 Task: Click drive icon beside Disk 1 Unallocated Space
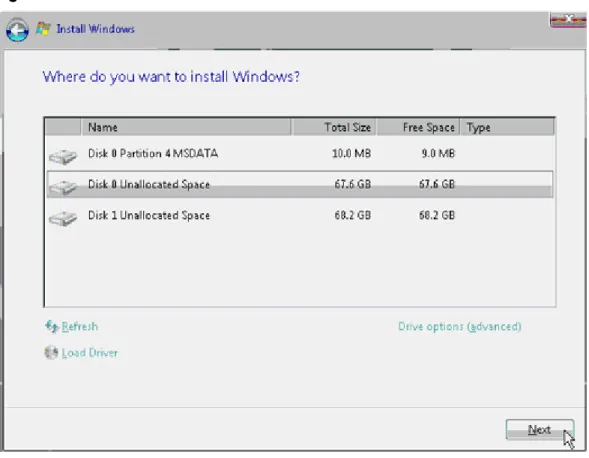pos(63,218)
